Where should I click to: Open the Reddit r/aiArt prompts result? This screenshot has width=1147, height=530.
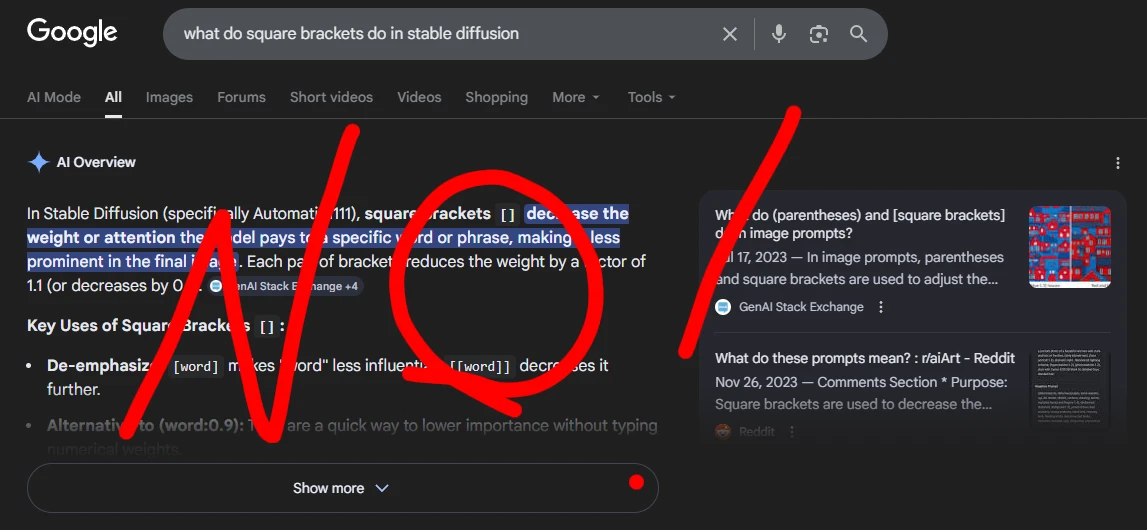[x=865, y=358]
